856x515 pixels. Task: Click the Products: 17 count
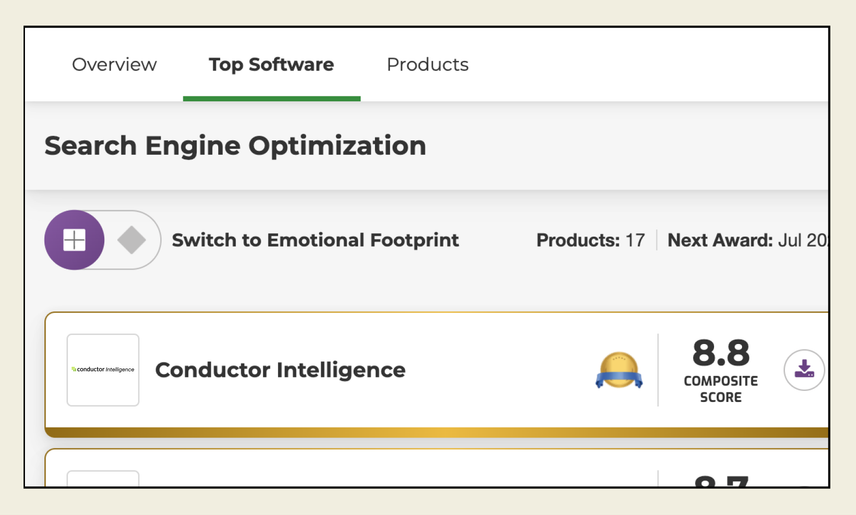(x=590, y=240)
